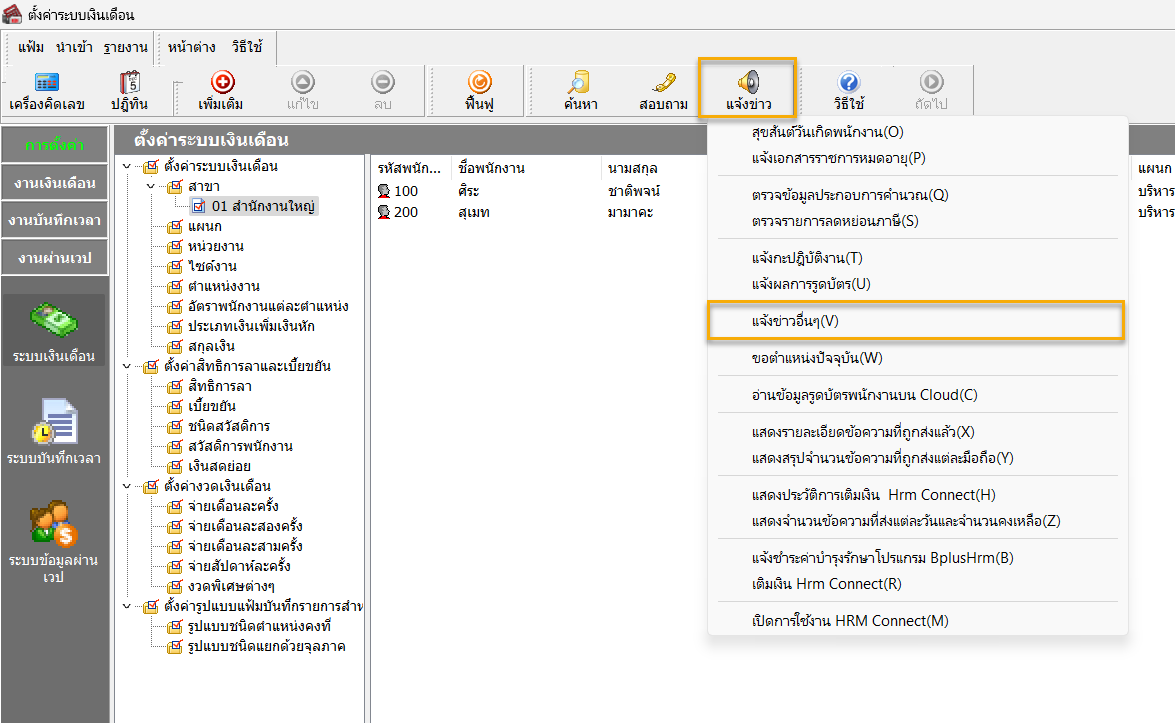
Task: Click the สอบถาม telephone inquiry icon
Action: pos(663,90)
